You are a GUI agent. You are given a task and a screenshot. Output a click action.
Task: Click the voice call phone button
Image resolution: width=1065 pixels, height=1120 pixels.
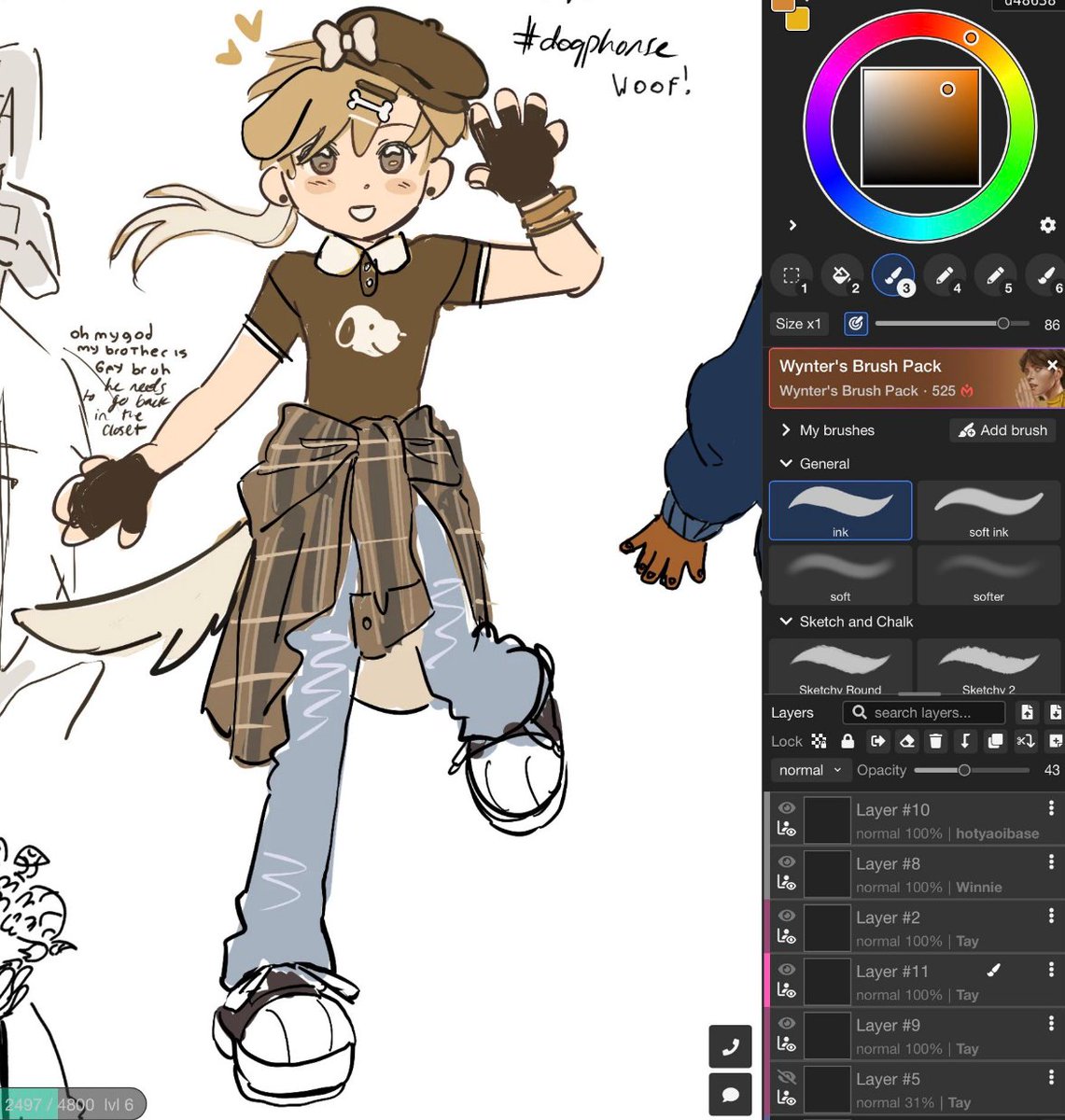coord(731,1046)
